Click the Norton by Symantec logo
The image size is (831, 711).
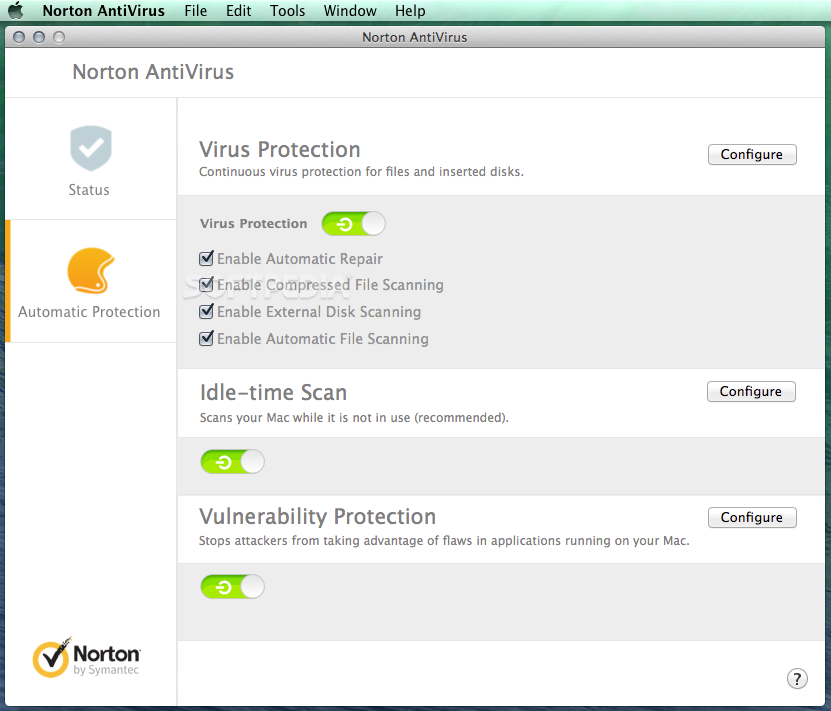pyautogui.click(x=87, y=659)
